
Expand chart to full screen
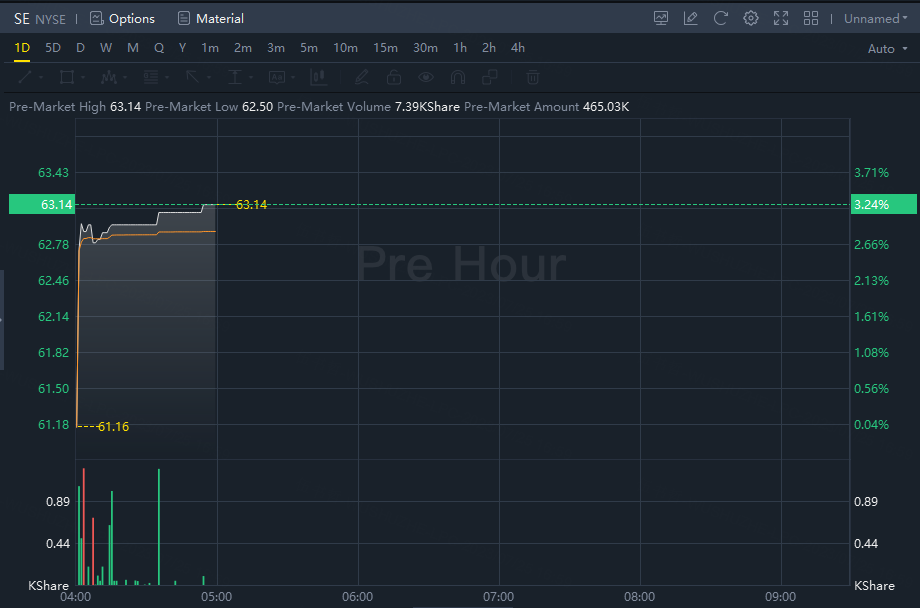click(780, 18)
